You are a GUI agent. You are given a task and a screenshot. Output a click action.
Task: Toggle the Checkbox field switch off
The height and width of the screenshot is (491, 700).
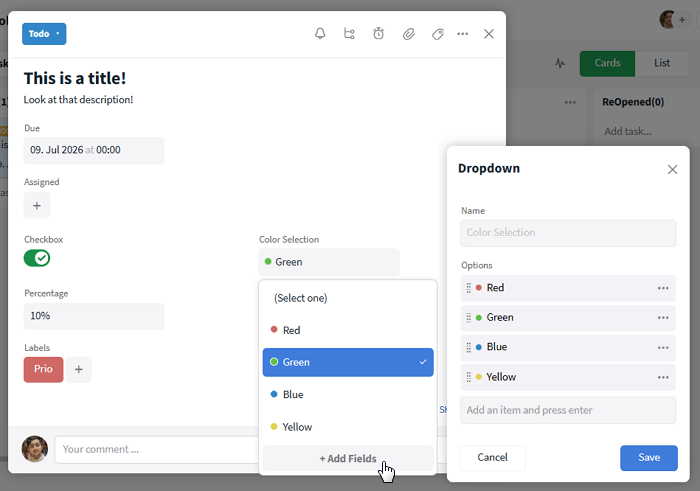click(37, 258)
